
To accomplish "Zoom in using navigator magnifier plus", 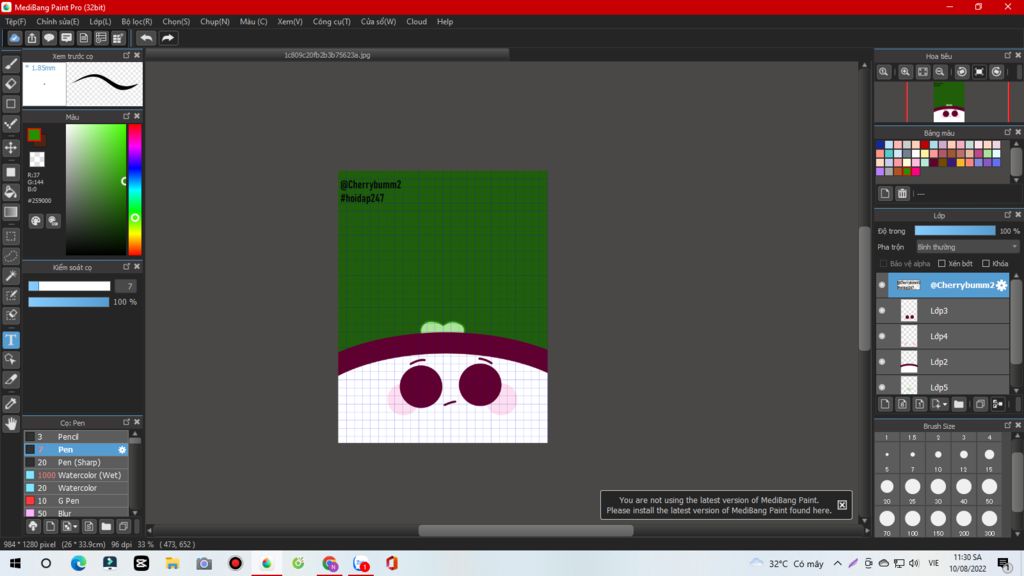I will tap(905, 72).
